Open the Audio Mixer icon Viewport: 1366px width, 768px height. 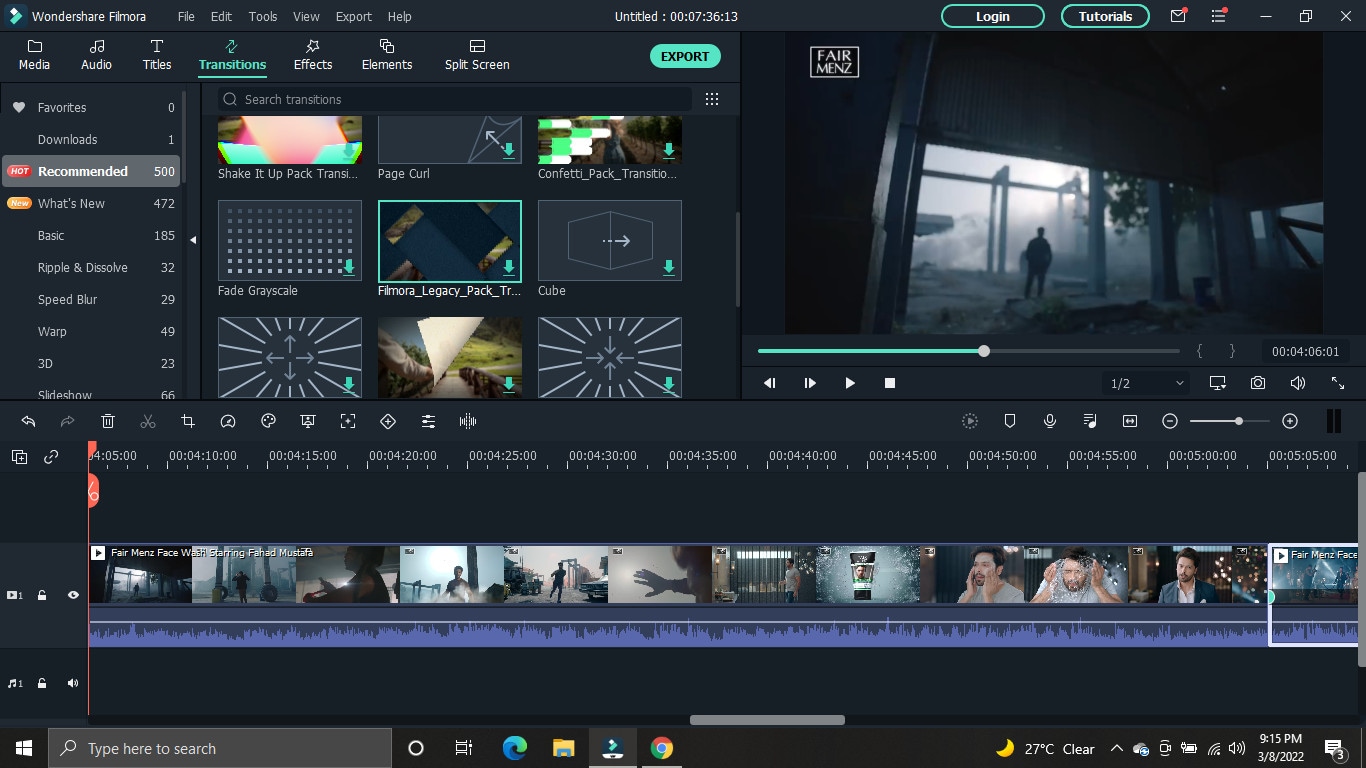[1089, 421]
